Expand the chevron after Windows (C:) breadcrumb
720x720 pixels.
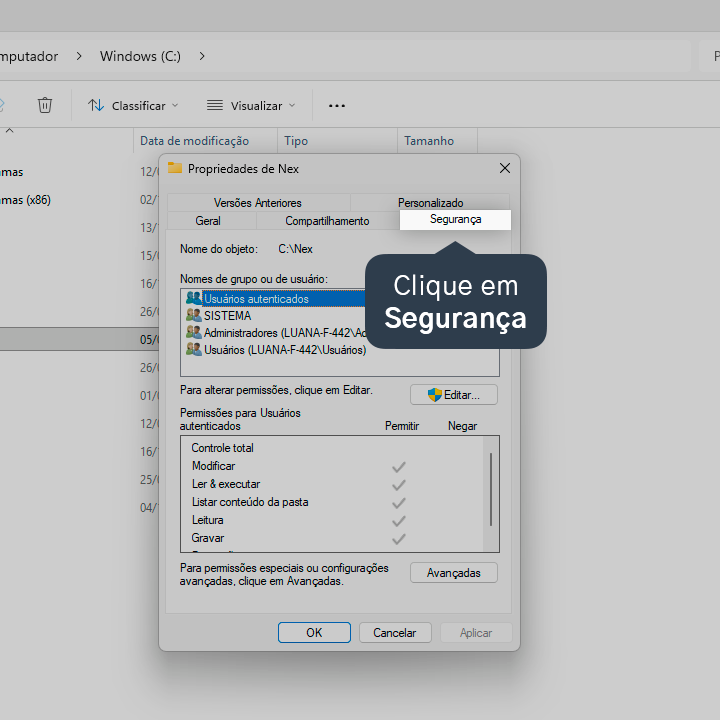pyautogui.click(x=202, y=56)
